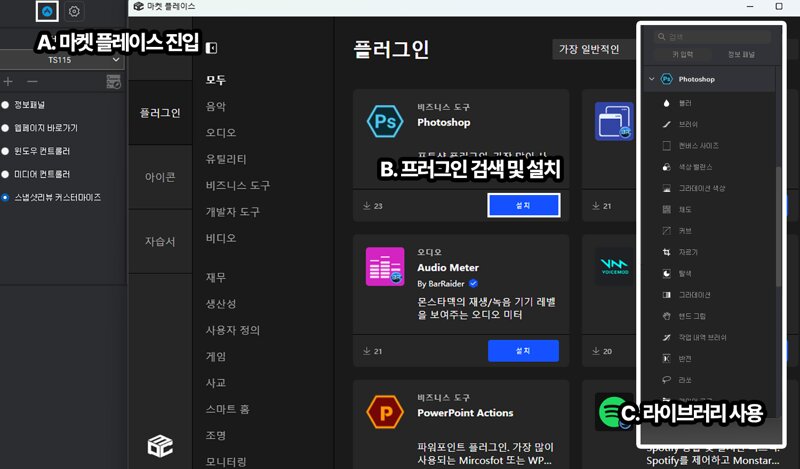Collapse the marketplace sidebar panel icon

point(211,48)
